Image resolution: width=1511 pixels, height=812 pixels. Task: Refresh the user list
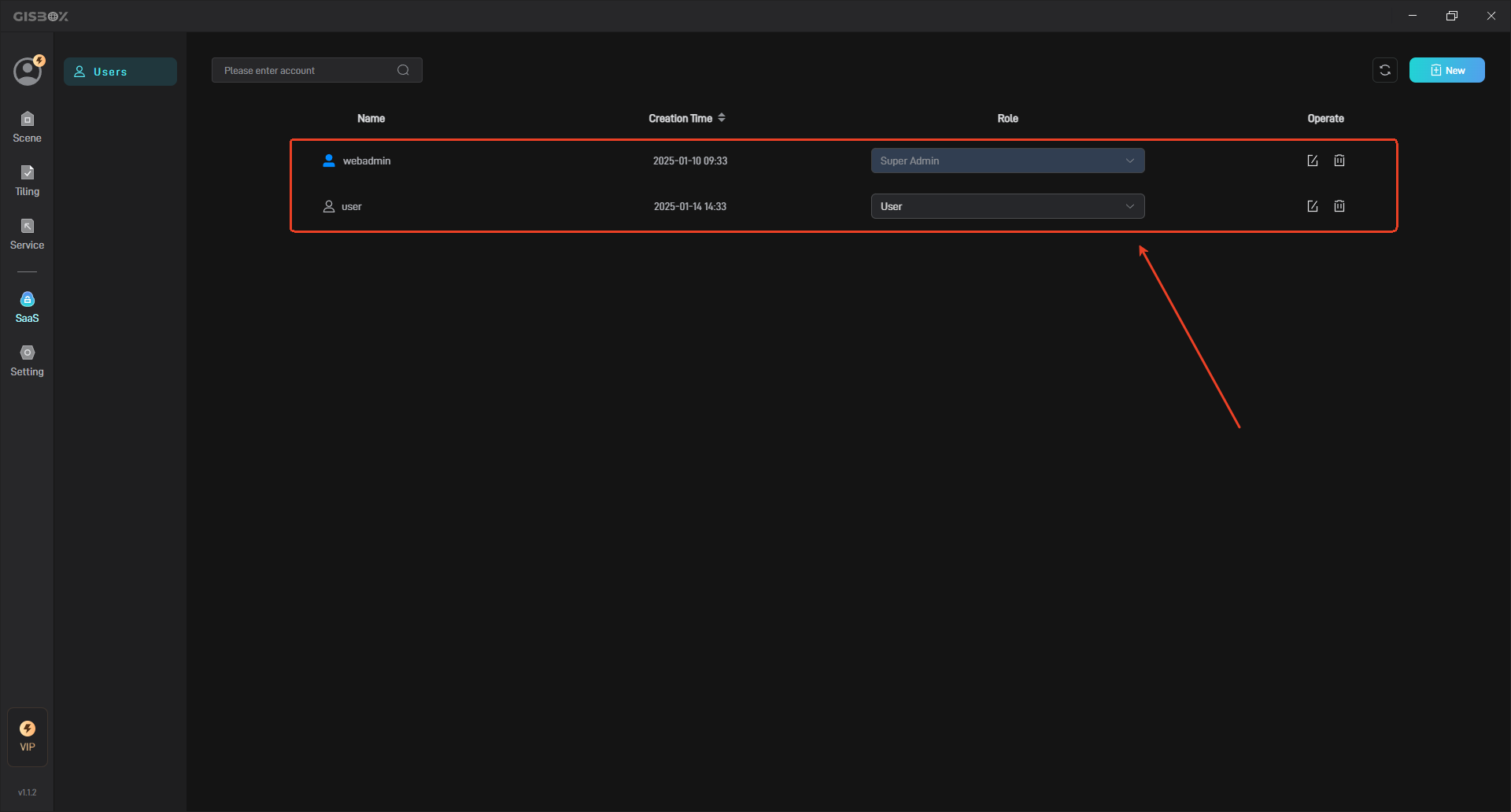click(x=1385, y=70)
